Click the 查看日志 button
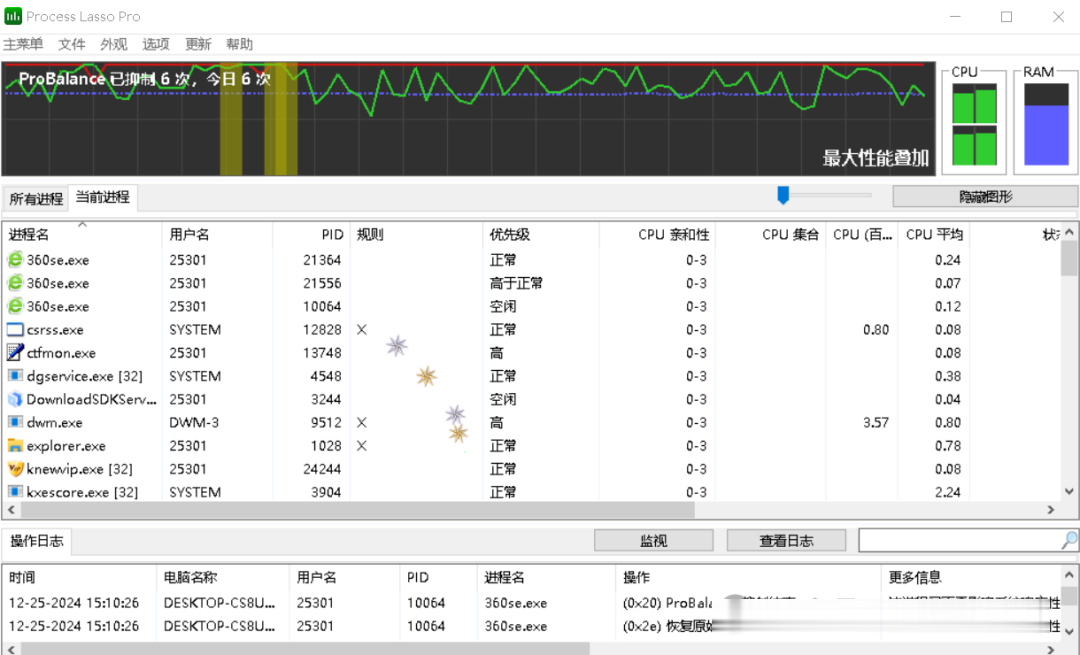 pos(786,541)
